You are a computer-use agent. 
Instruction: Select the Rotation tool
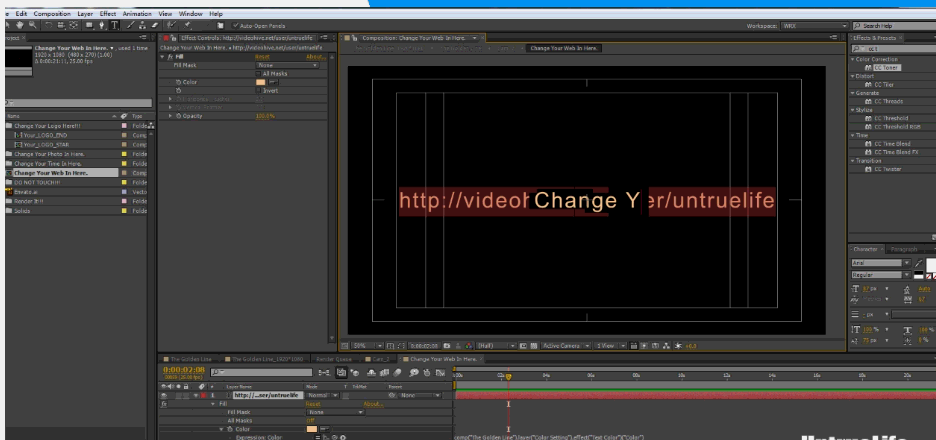[49, 25]
